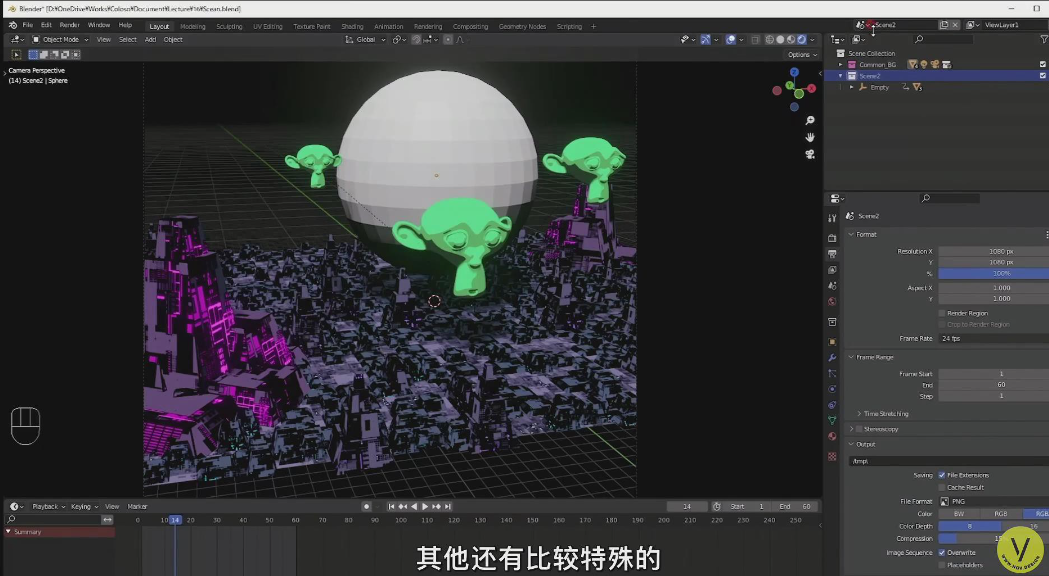This screenshot has width=1049, height=576.
Task: Open the Physics properties tab
Action: coord(832,389)
